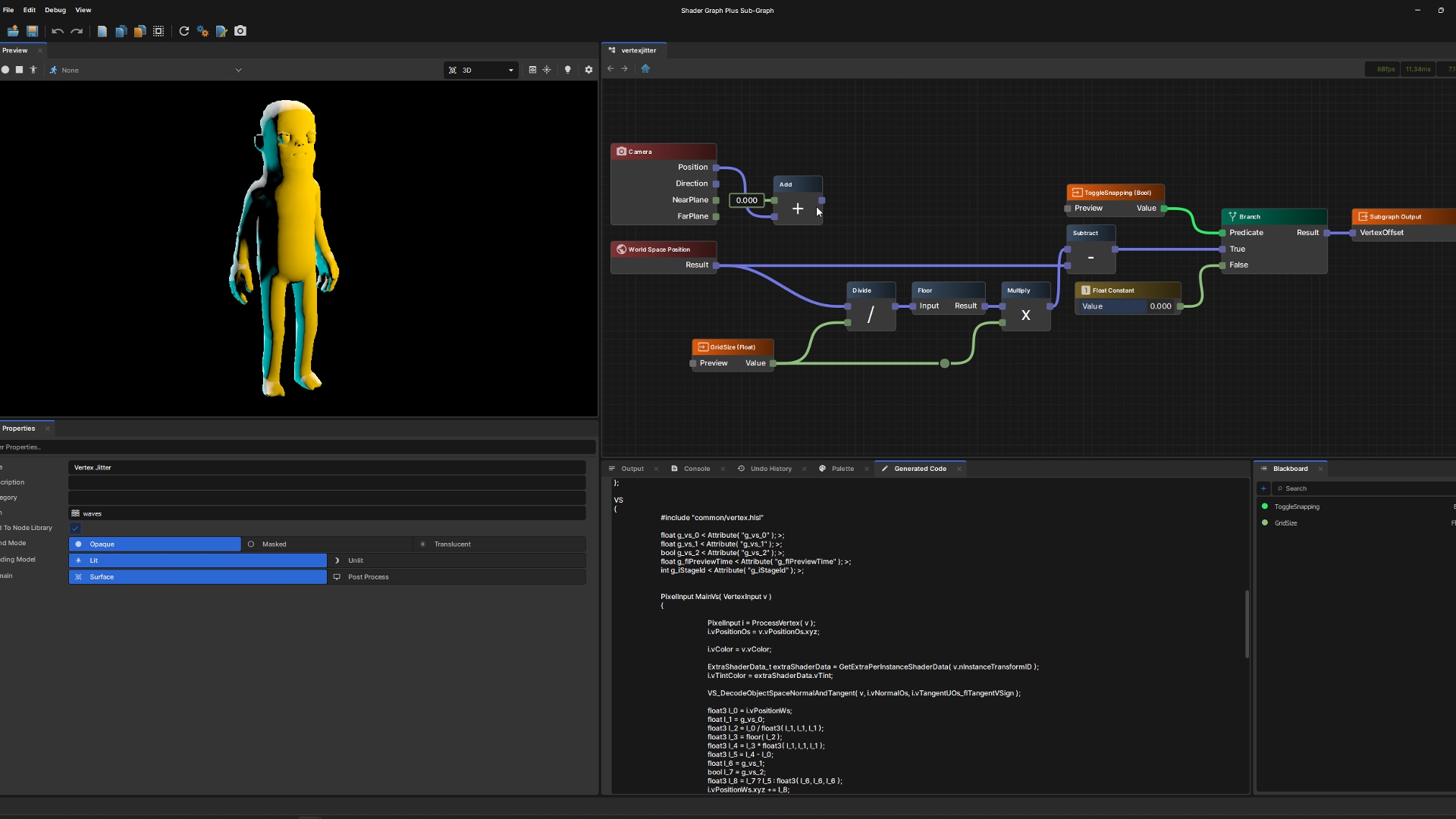Toggle the preview lighting bulb icon
Viewport: 1456px width, 819px height.
click(x=567, y=70)
